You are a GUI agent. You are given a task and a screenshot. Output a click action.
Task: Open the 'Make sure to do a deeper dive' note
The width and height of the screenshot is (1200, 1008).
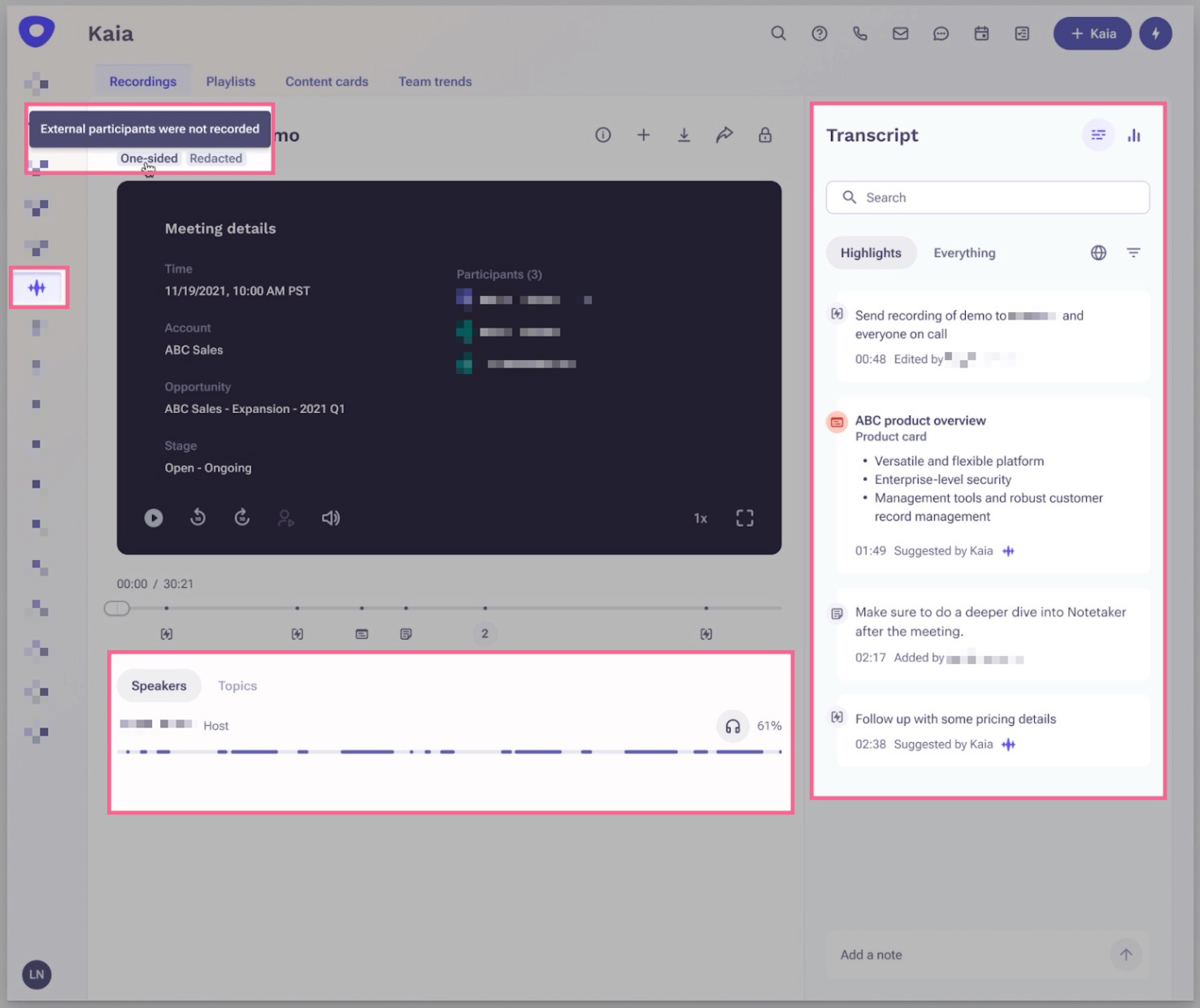pos(993,634)
